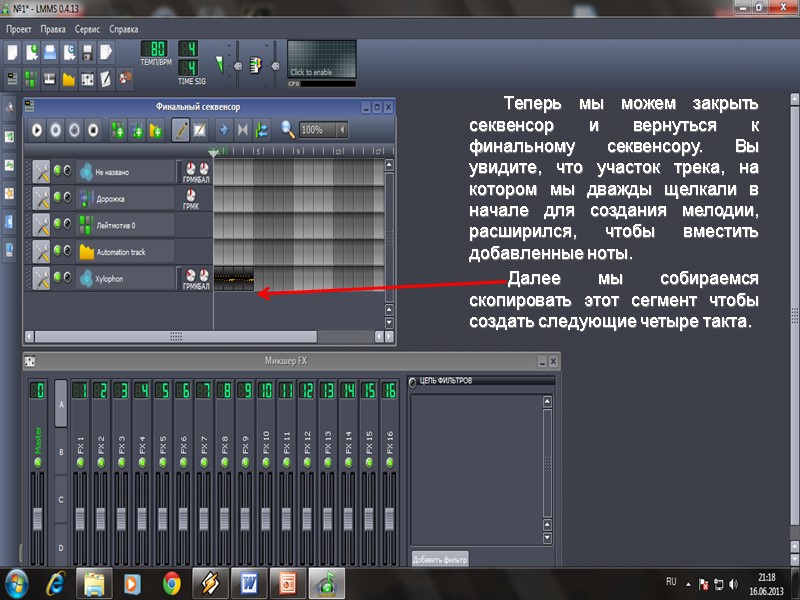This screenshot has height=600, width=800.
Task: Stop playback in Финальный секвенсор
Action: [93, 130]
